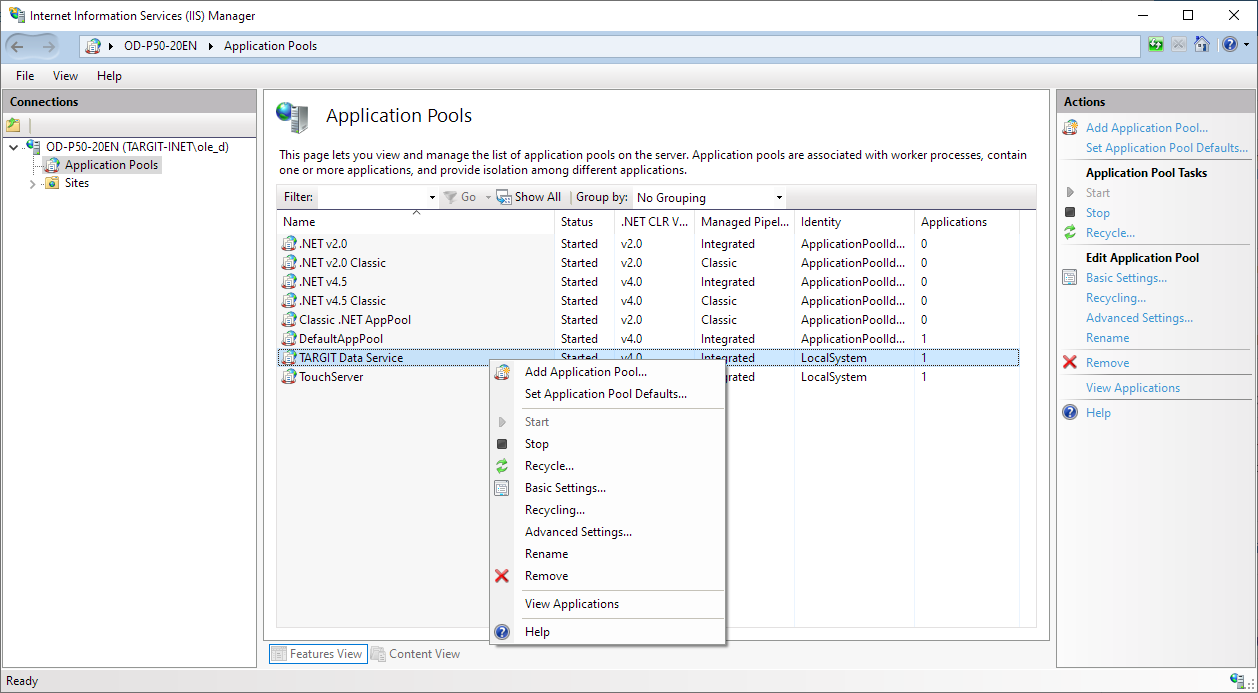Click Set Application Pool Defaults... link in Actions
This screenshot has width=1258, height=693.
click(x=1167, y=148)
